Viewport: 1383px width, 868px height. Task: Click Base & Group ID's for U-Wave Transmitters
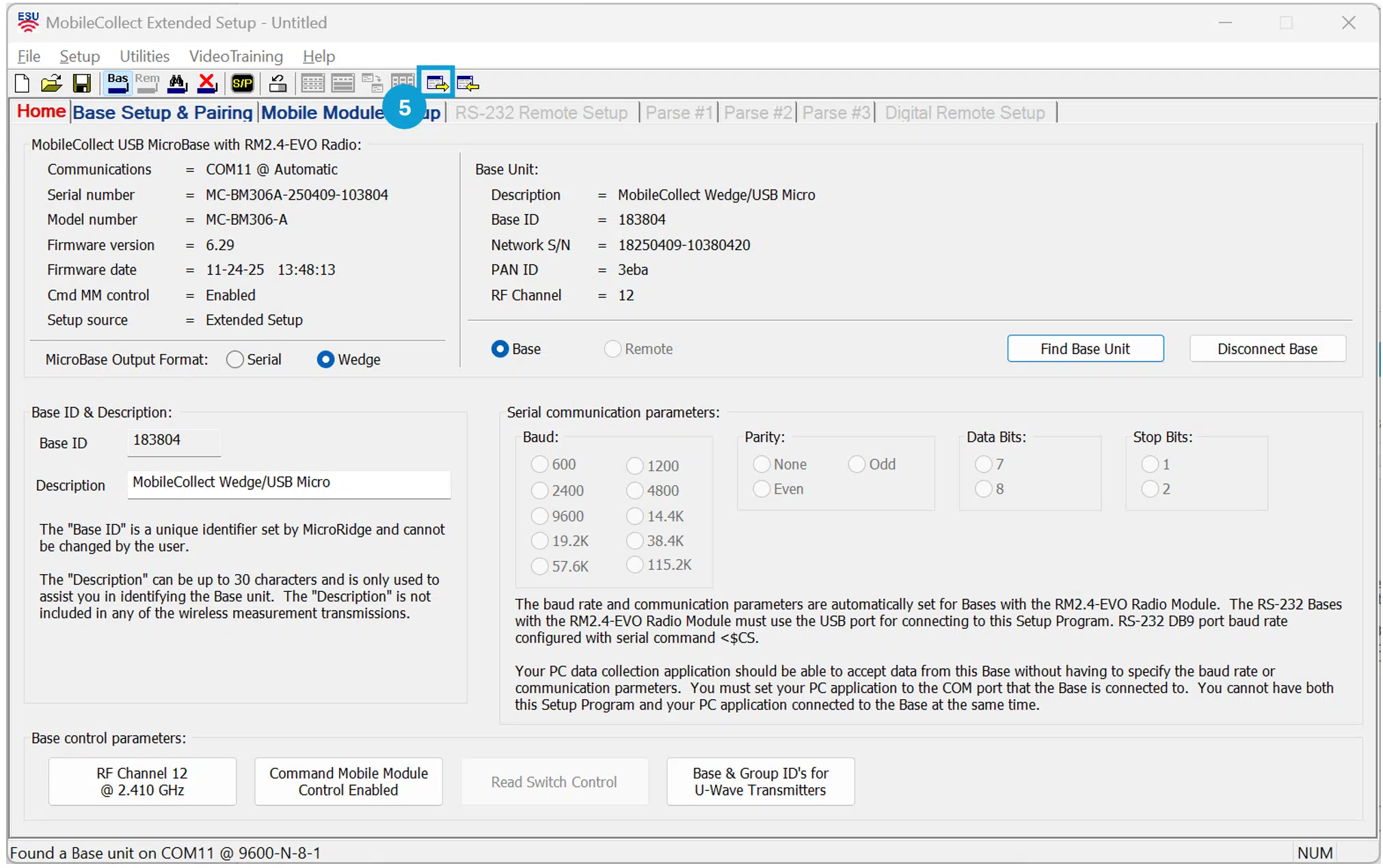(760, 781)
